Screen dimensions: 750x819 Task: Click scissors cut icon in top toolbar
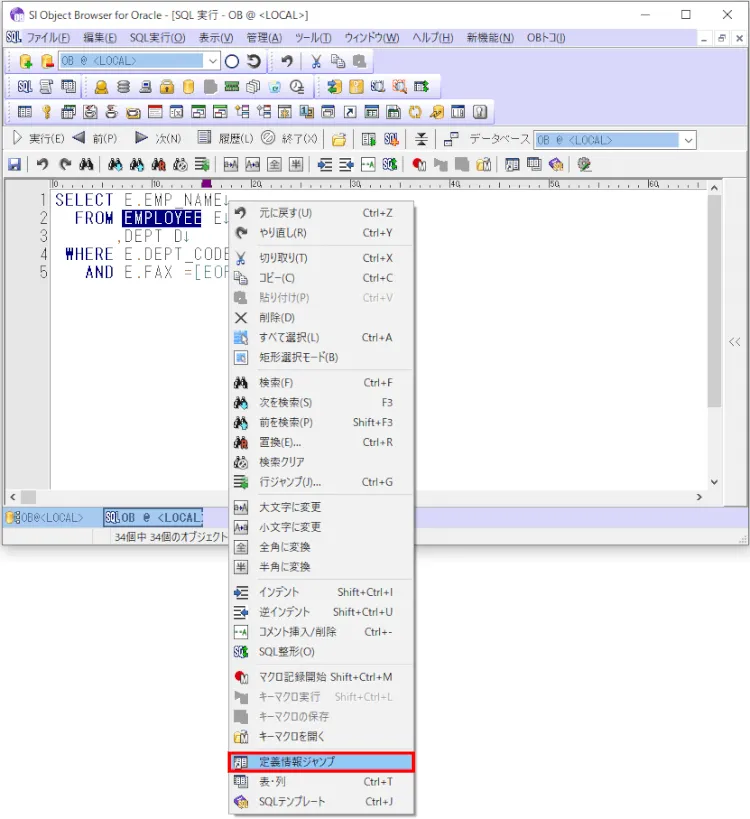(x=316, y=62)
